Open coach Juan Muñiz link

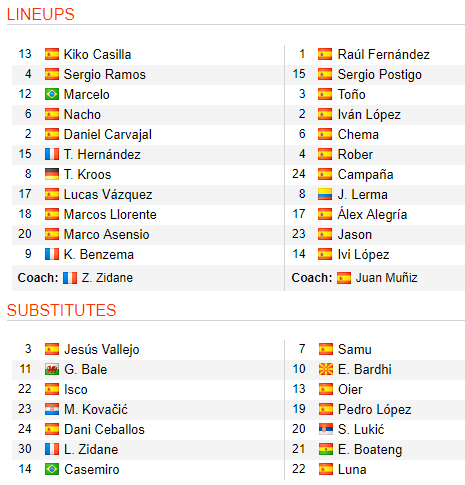[x=386, y=278]
